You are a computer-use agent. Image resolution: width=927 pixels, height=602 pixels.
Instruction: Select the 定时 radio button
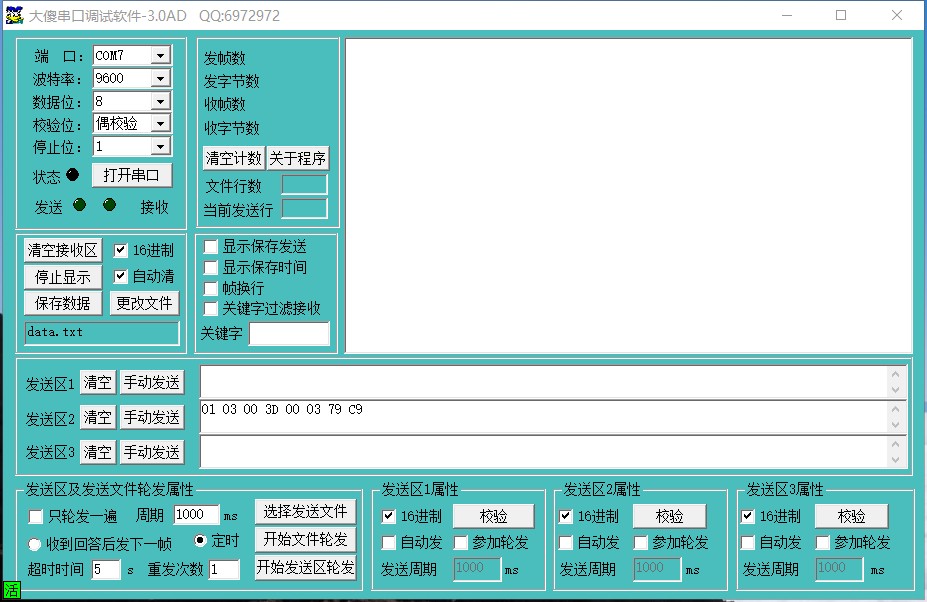tap(200, 540)
